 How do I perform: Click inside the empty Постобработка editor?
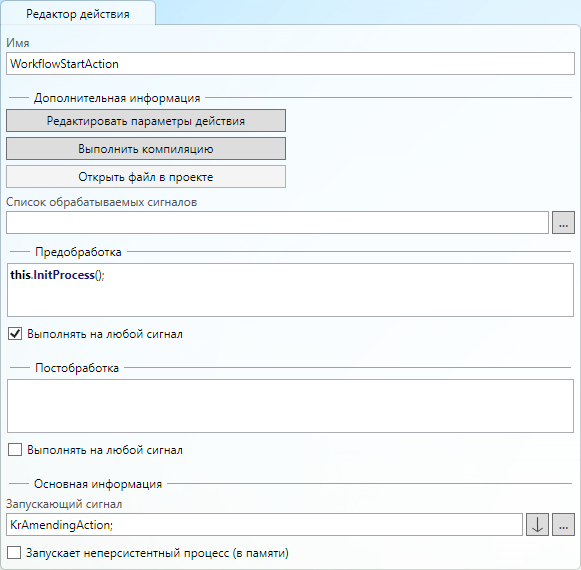coord(290,406)
